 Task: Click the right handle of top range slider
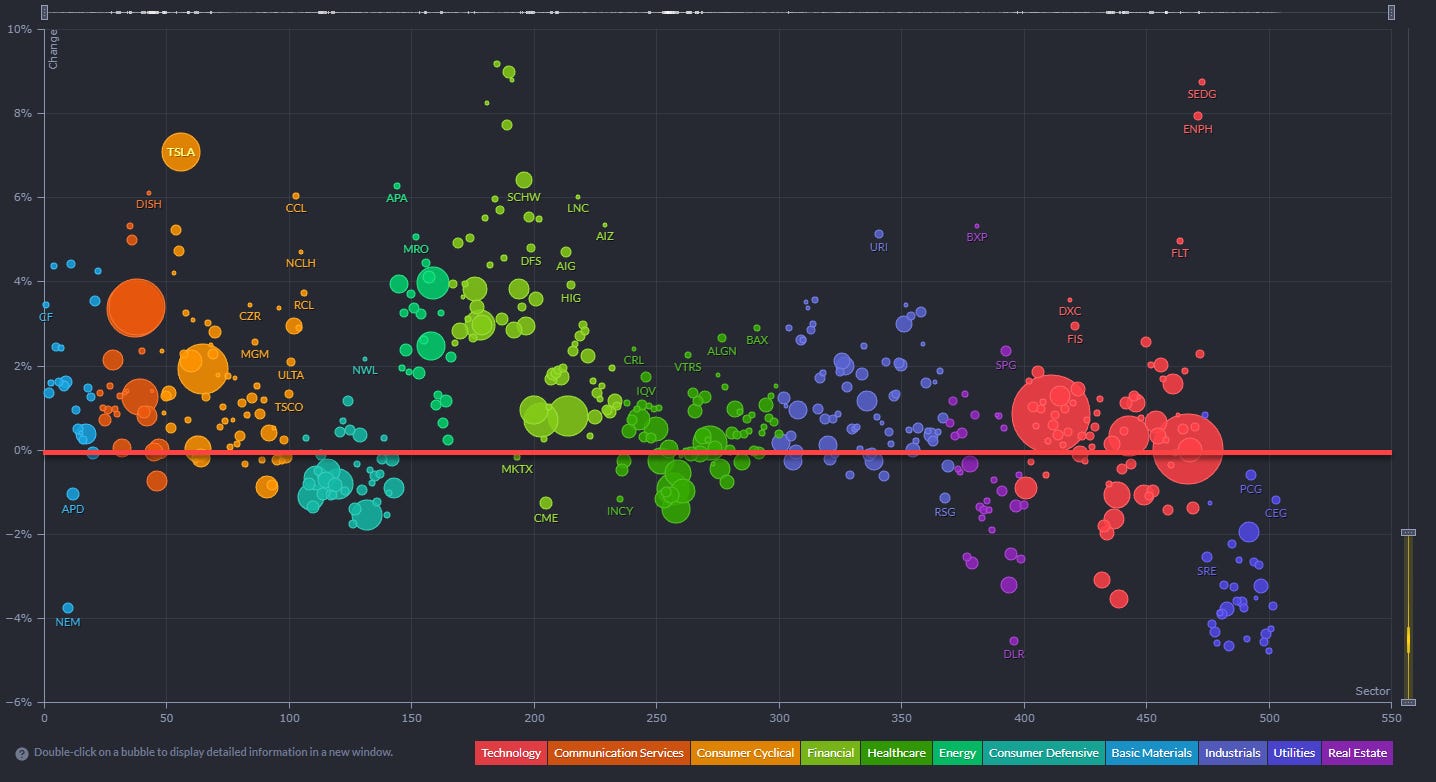1390,12
